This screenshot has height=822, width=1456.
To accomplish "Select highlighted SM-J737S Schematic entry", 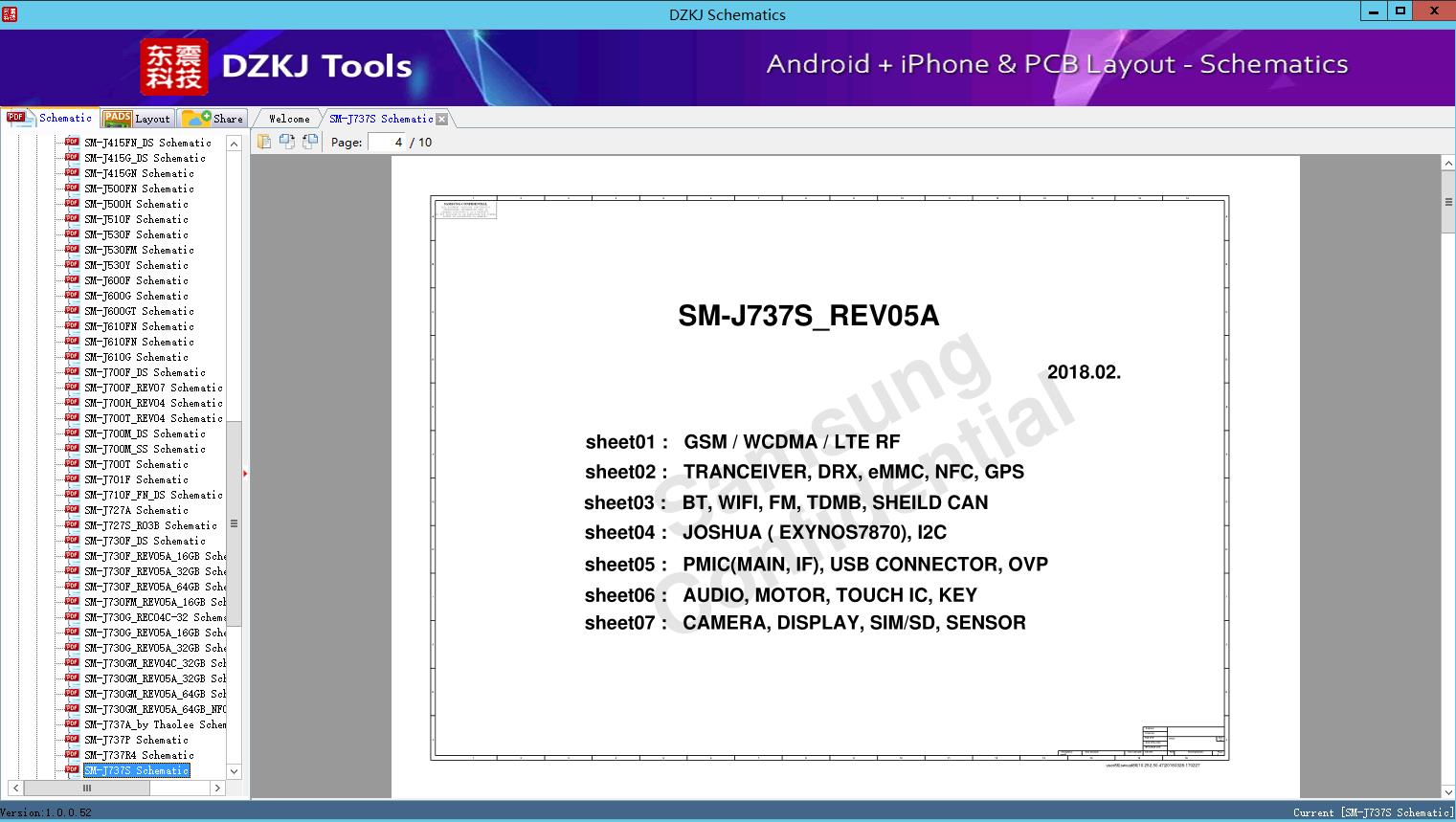I will point(136,770).
